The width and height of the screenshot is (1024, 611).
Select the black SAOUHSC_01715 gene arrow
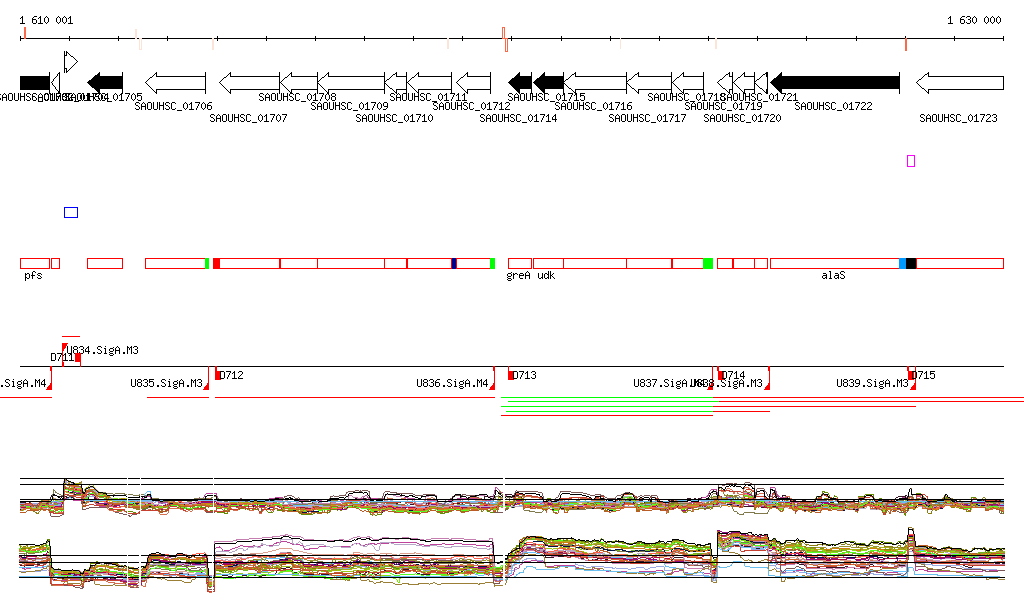549,83
